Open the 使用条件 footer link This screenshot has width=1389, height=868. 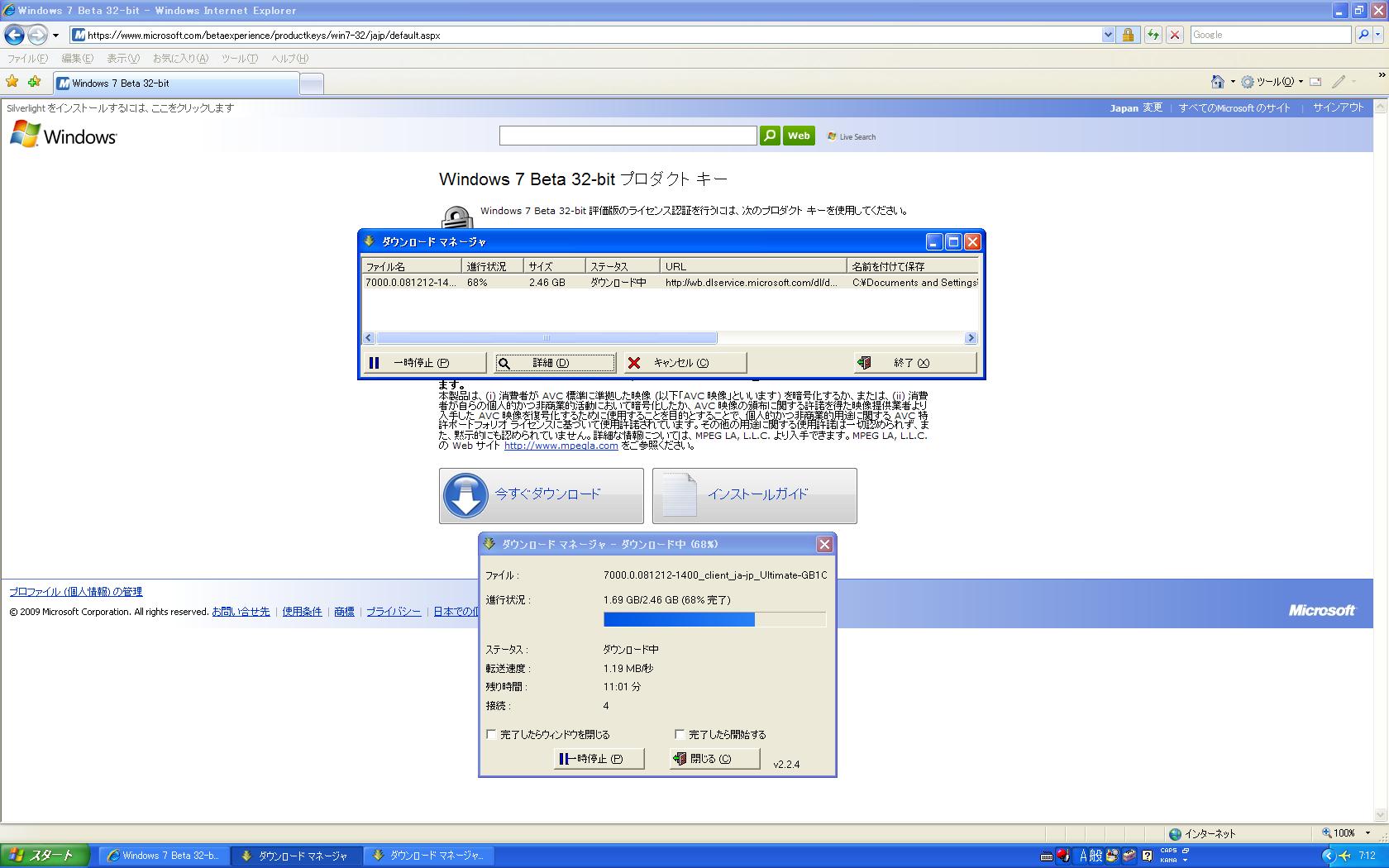(302, 612)
